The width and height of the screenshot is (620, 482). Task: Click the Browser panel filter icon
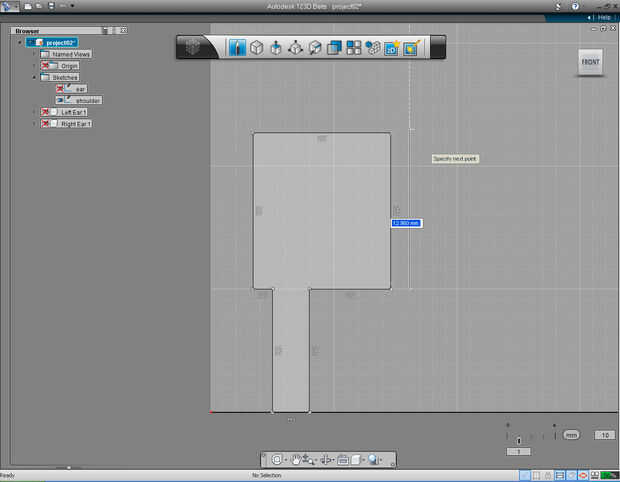105,30
